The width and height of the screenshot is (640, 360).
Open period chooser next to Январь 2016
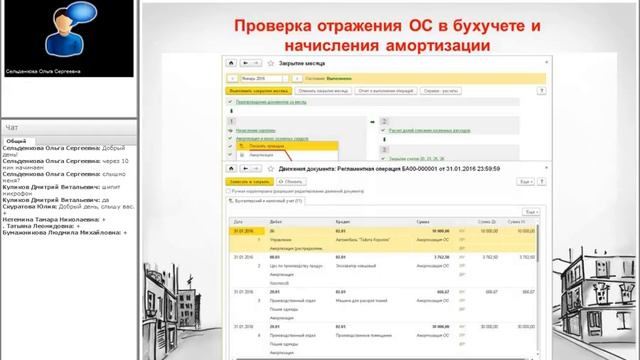(x=285, y=78)
